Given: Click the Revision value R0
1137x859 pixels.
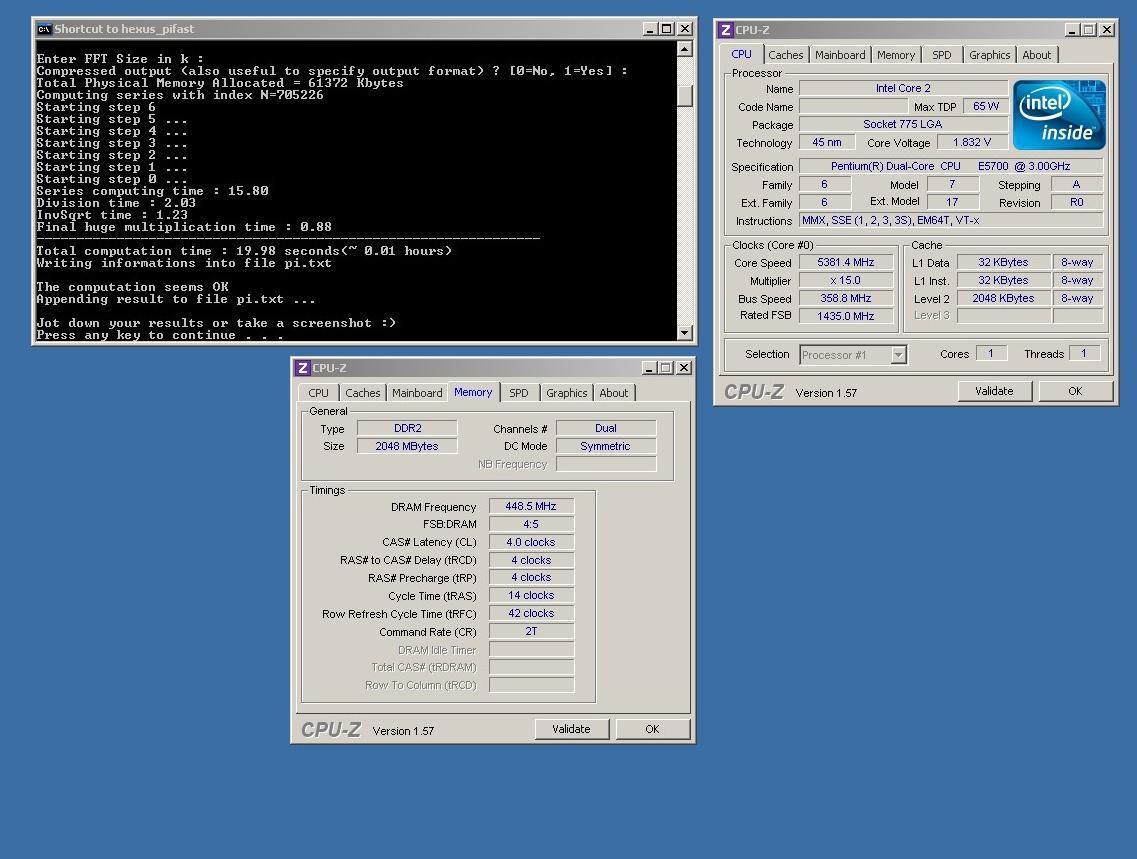Looking at the screenshot, I should (x=1077, y=202).
